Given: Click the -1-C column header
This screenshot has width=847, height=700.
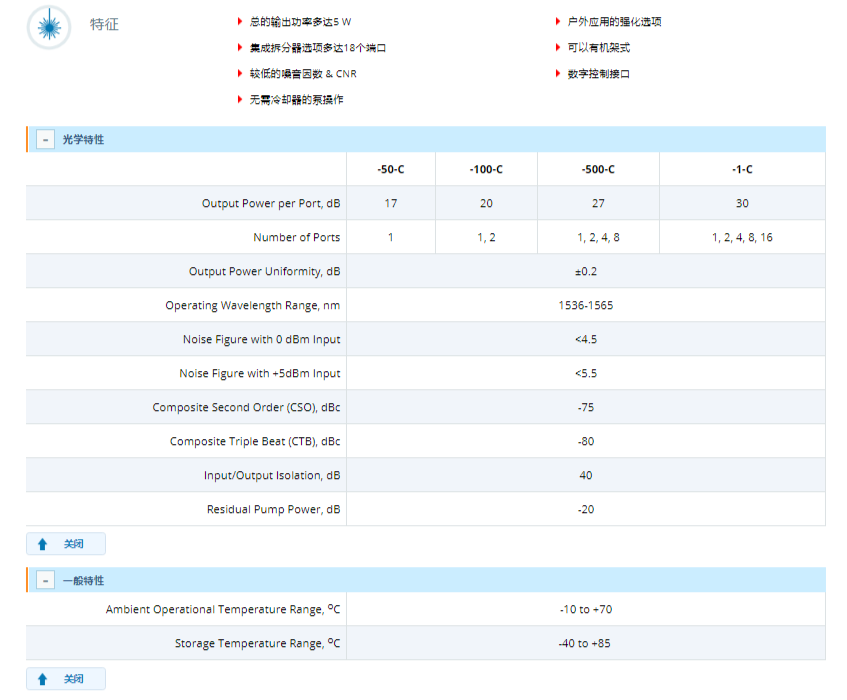Looking at the screenshot, I should click(x=742, y=169).
